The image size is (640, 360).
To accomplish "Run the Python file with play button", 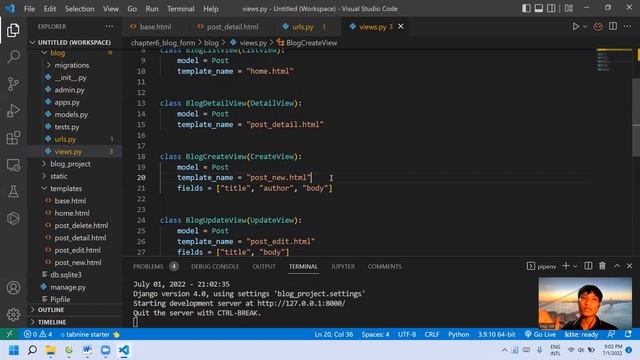I will pos(575,27).
